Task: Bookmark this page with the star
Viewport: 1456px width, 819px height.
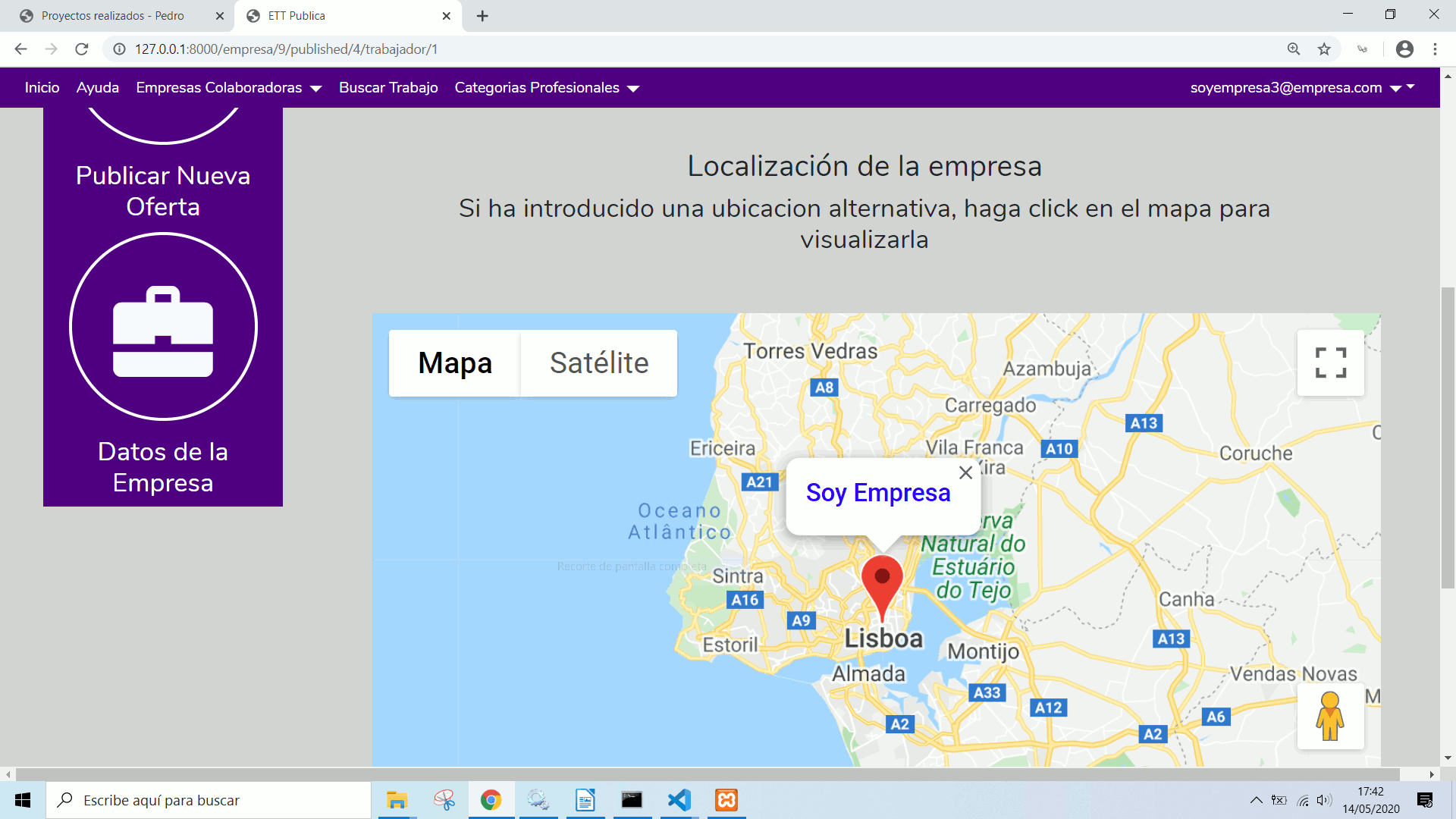Action: click(x=1324, y=49)
